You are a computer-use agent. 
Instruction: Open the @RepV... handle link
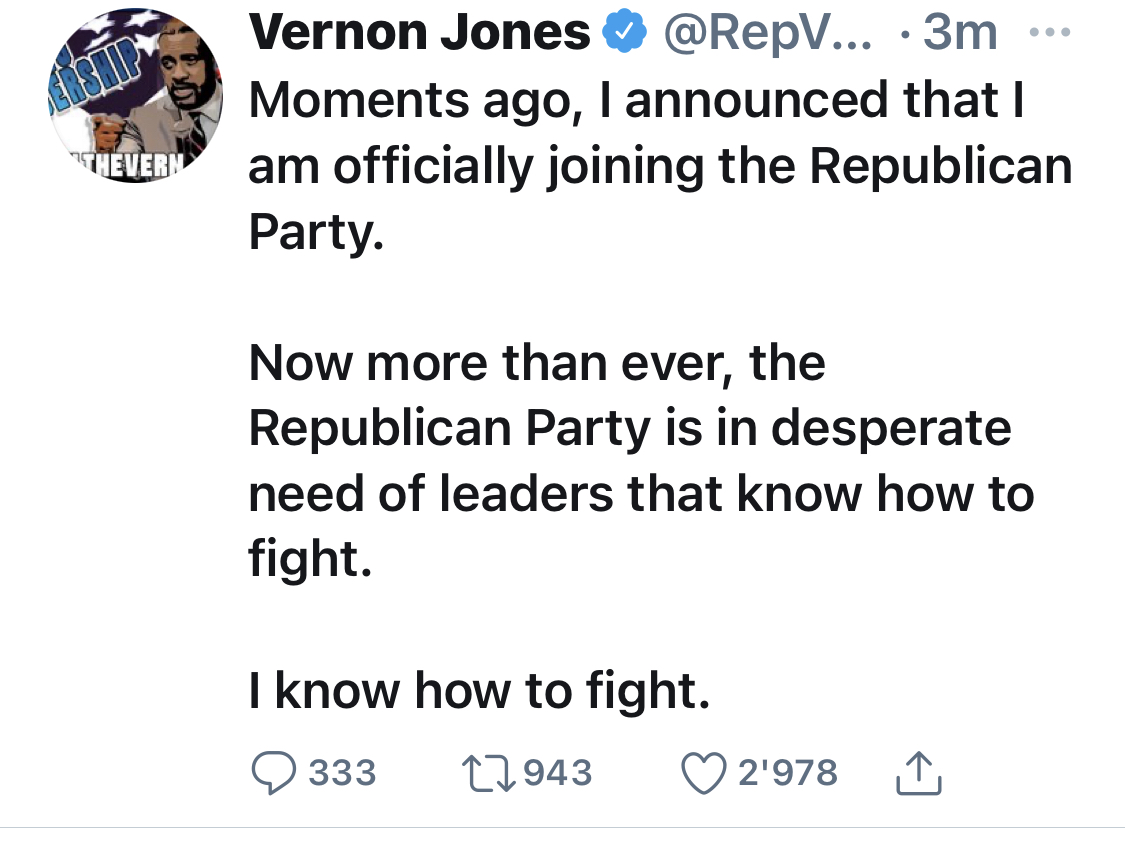[x=768, y=32]
